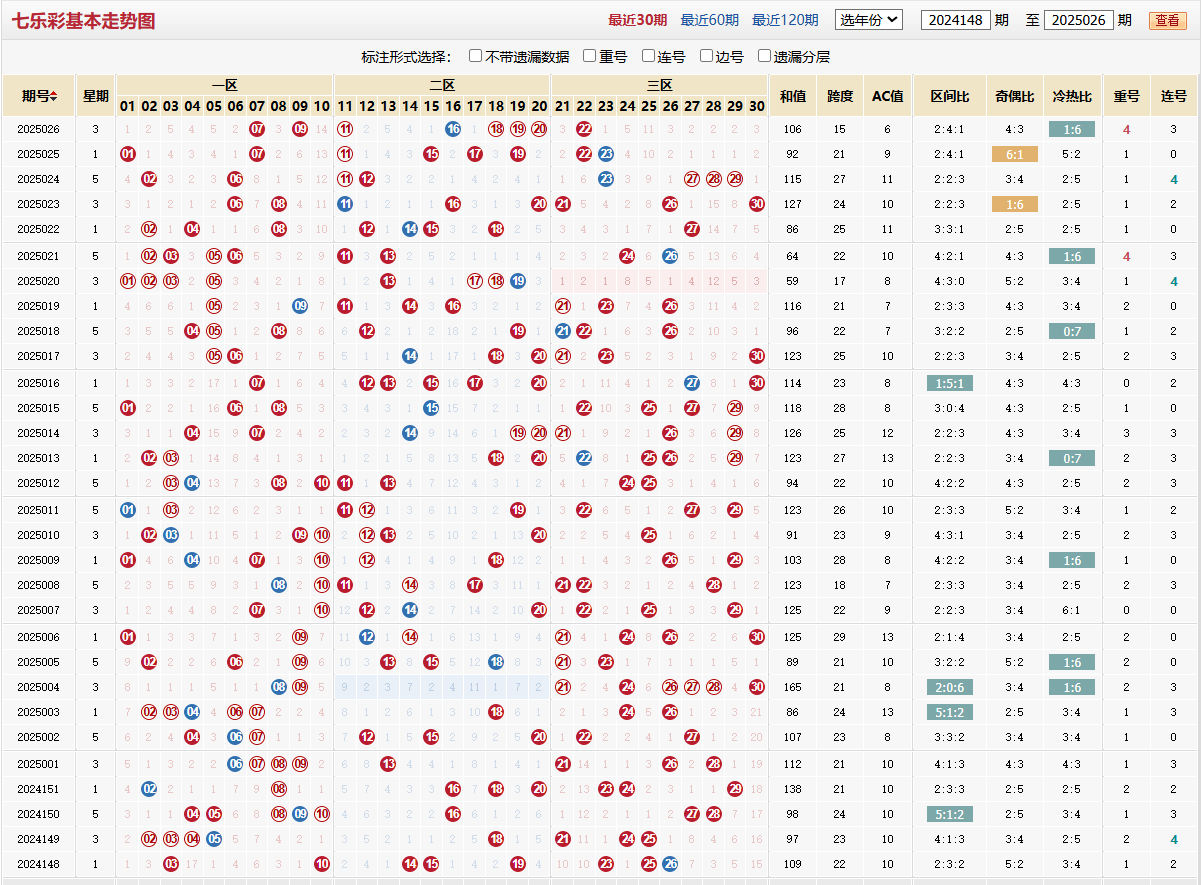Click orange 1:6 cell in row 2025023
The height and width of the screenshot is (885, 1201).
1015,204
